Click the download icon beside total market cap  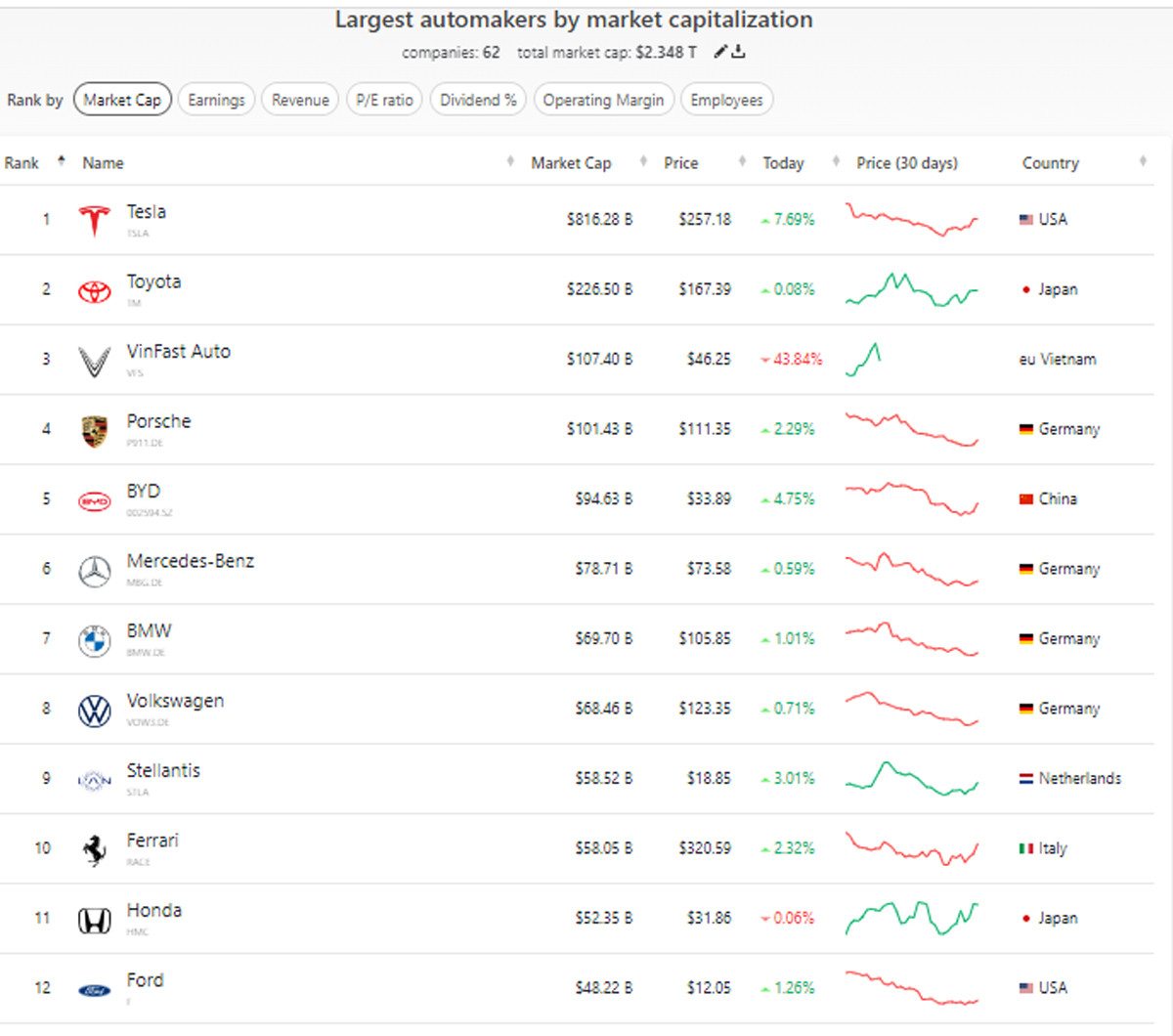pos(739,52)
